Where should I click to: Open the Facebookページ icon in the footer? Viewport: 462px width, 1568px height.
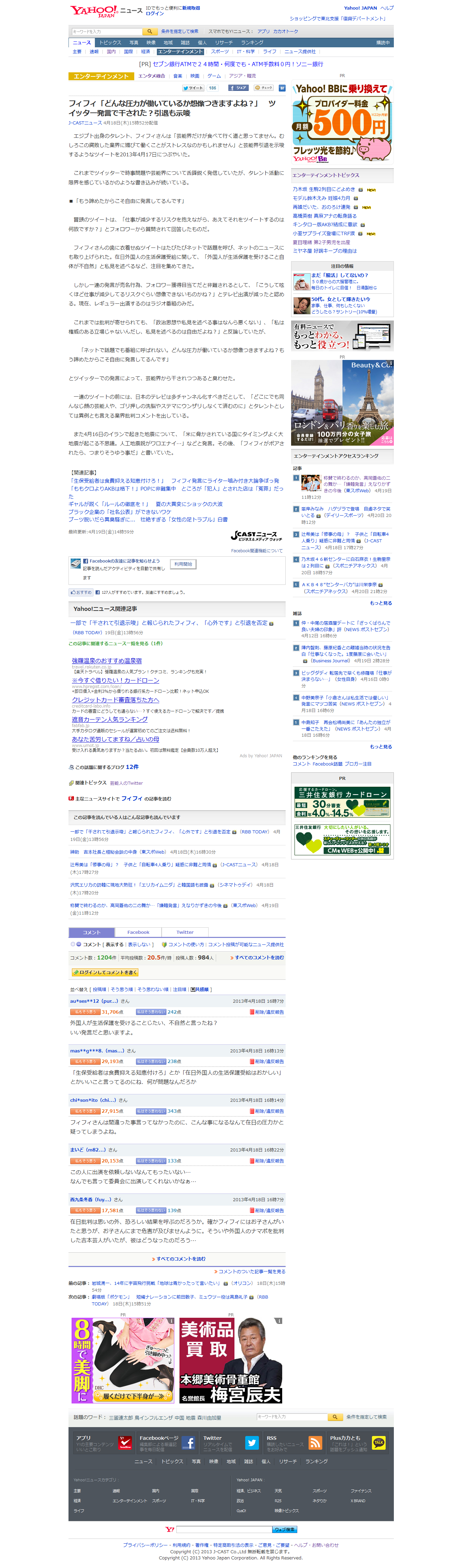tap(188, 1443)
